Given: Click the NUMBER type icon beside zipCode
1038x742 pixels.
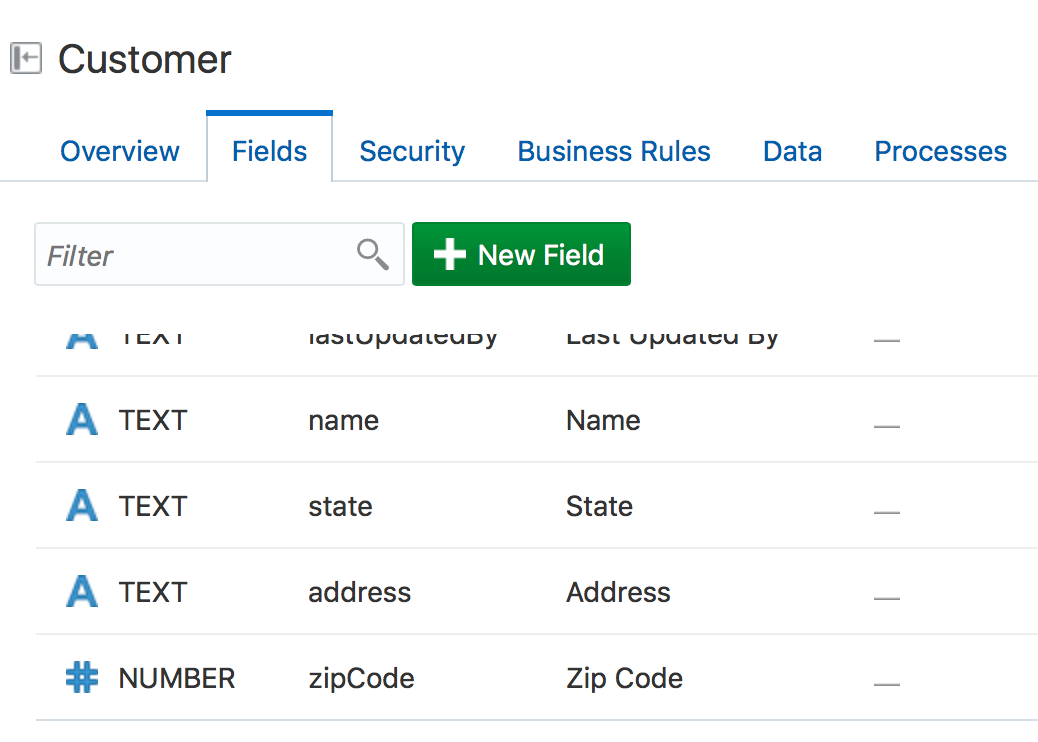Looking at the screenshot, I should [81, 678].
